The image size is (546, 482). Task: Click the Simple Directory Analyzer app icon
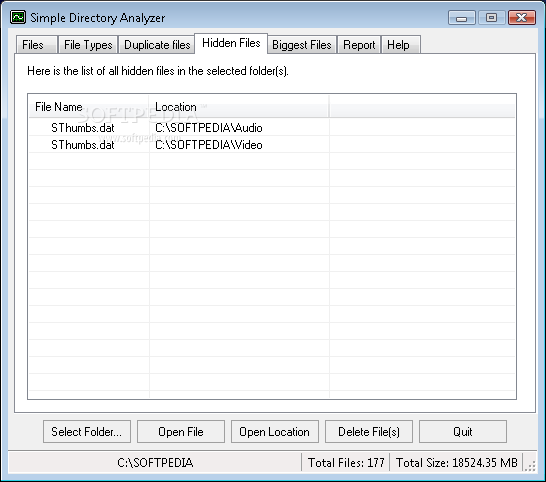click(18, 17)
